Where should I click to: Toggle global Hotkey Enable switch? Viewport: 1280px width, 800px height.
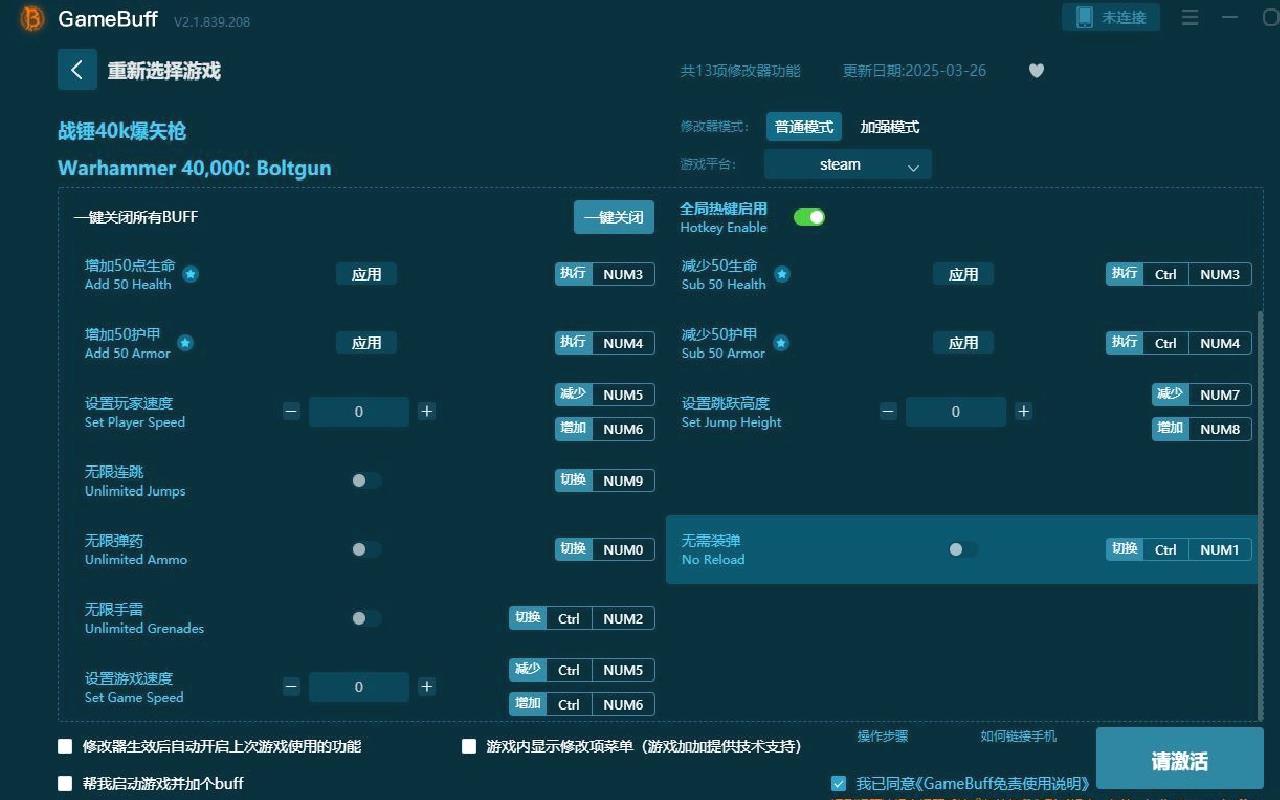point(809,217)
